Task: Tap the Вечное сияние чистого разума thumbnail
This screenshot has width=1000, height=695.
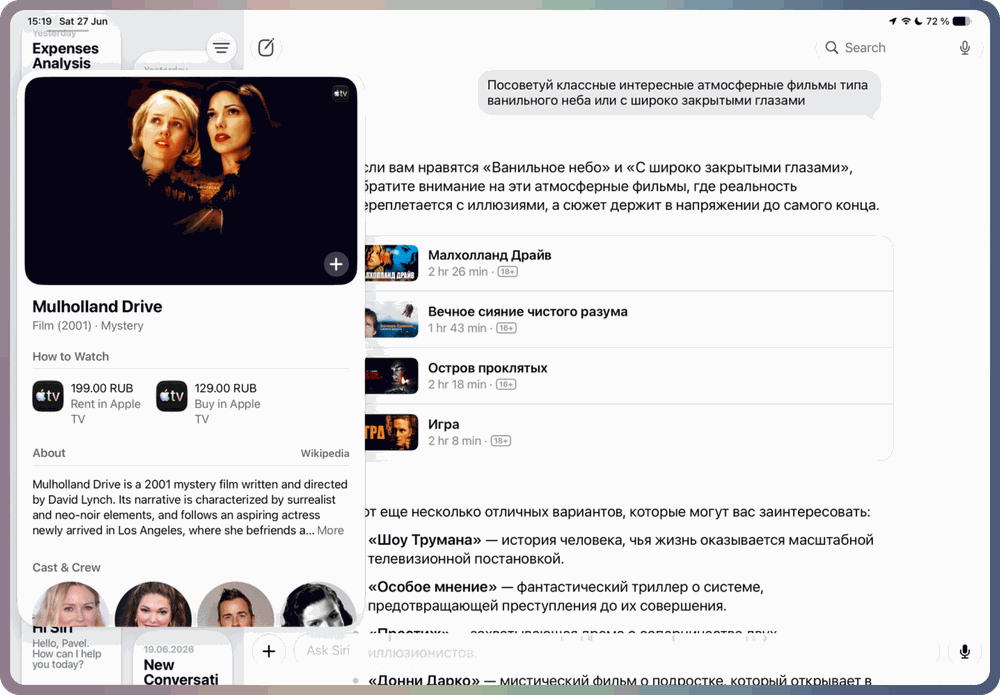Action: pos(392,319)
